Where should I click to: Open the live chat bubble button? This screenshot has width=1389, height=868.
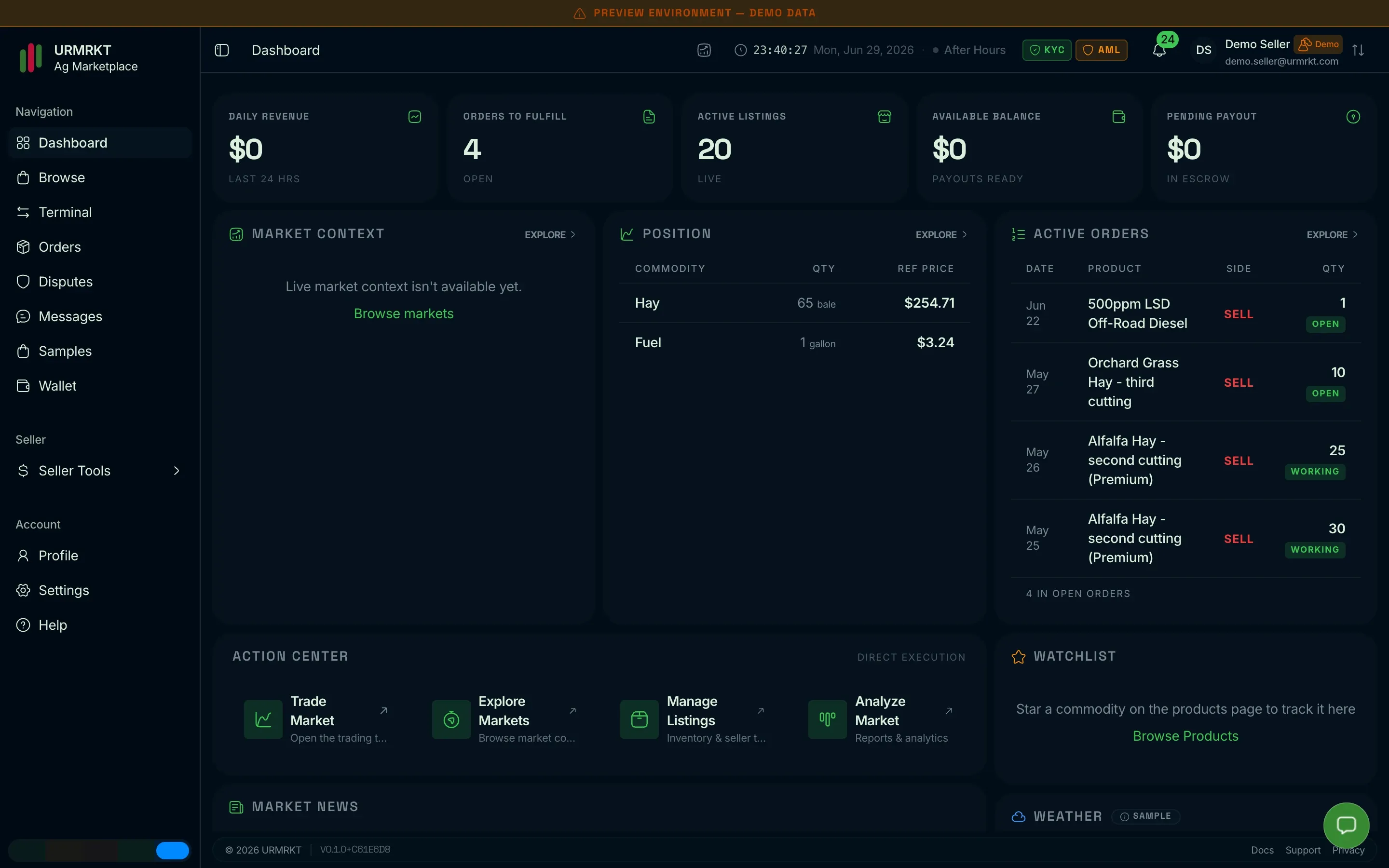[1346, 825]
